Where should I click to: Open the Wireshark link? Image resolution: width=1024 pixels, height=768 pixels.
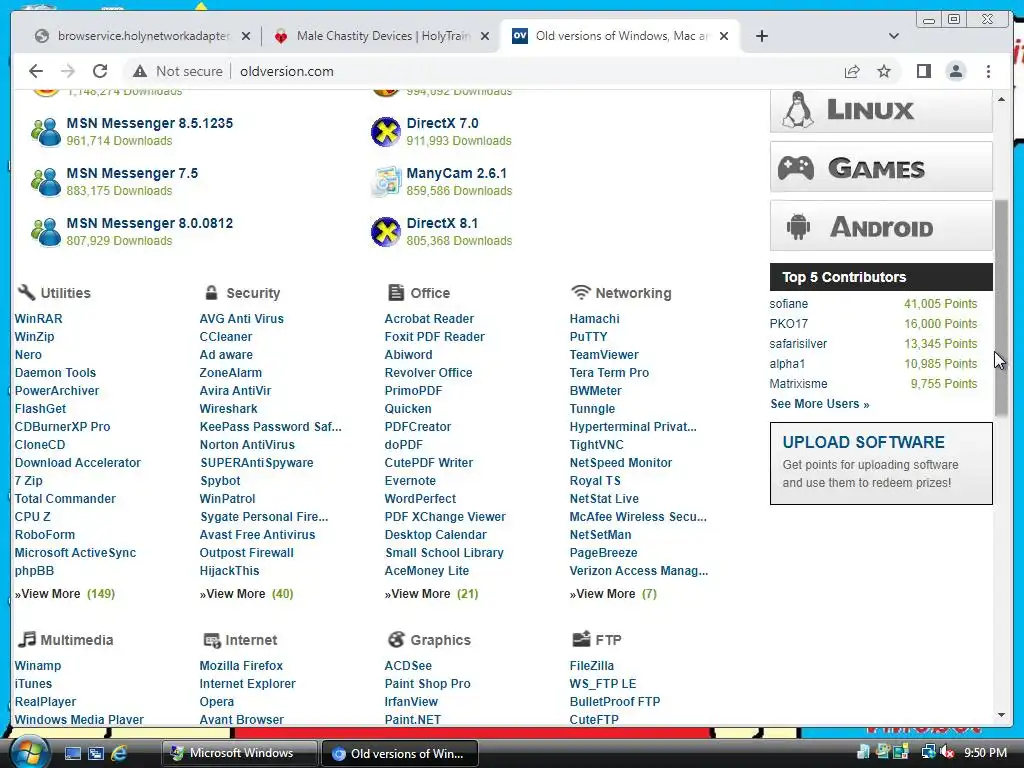pyautogui.click(x=229, y=409)
